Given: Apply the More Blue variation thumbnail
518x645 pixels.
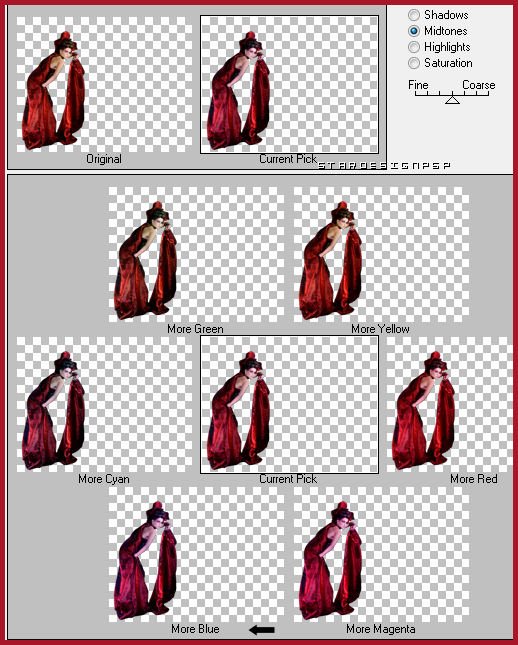Looking at the screenshot, I should [196, 555].
